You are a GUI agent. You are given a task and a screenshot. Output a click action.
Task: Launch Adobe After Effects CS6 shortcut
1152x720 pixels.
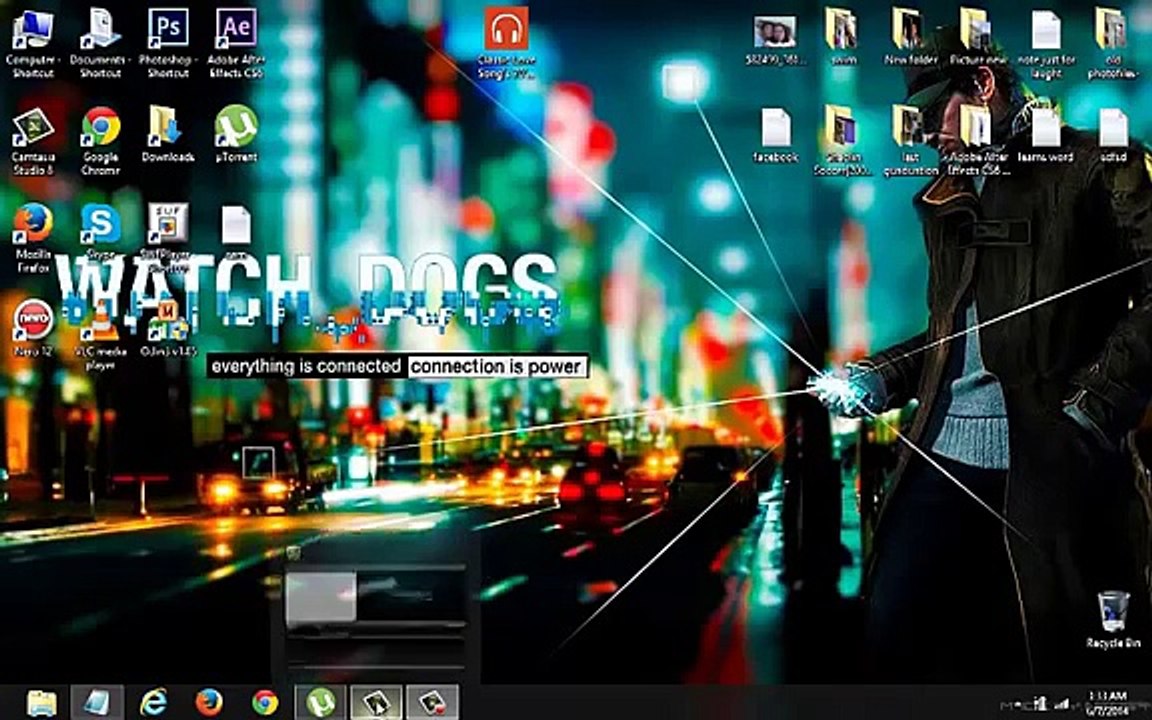[236, 43]
